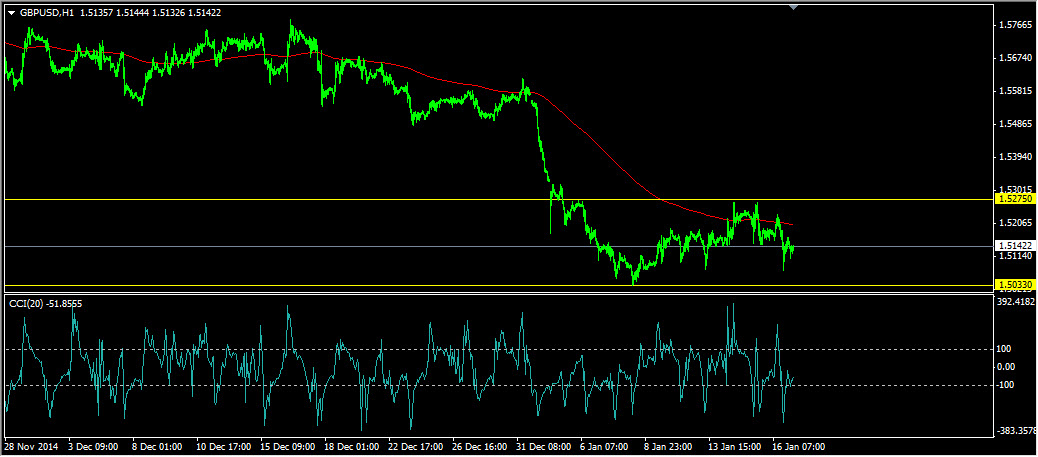Viewport: 1038px width, 457px height.
Task: Click the 31 Dec 08:00 time label
Action: point(544,447)
